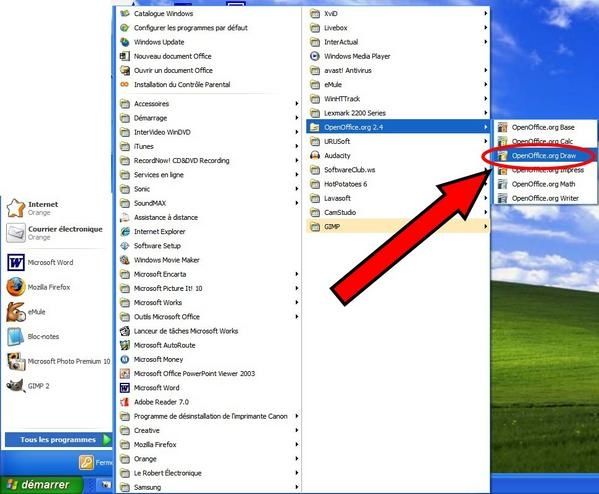Expand the GIMP folder arrow
The image size is (599, 494).
pos(486,227)
